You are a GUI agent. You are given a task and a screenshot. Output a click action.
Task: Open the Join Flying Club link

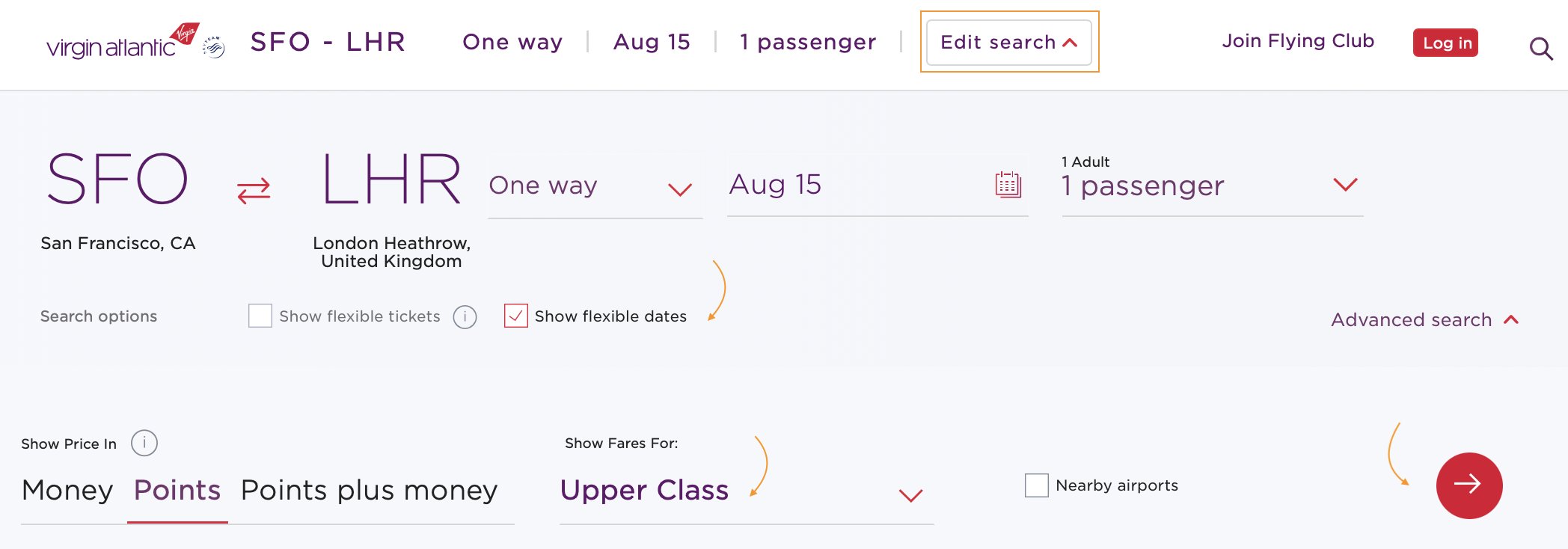pyautogui.click(x=1298, y=41)
